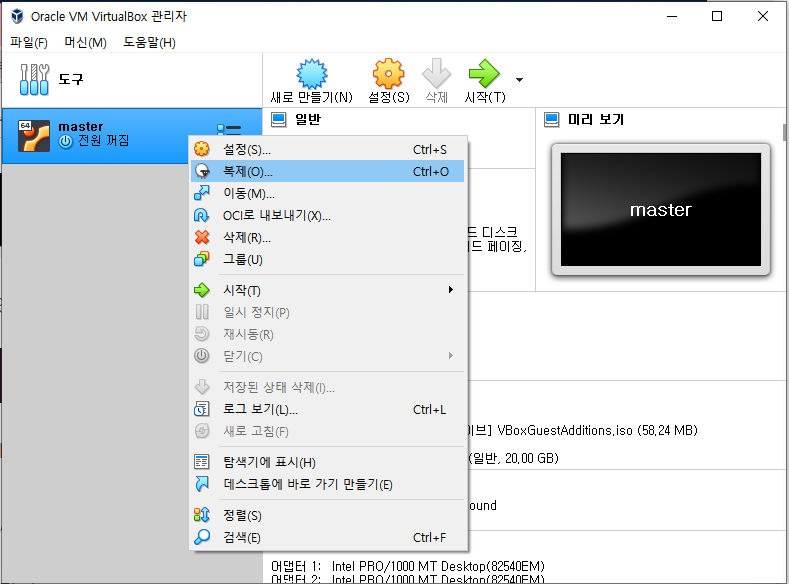Choose 복제(O)... in context menu

pyautogui.click(x=328, y=172)
